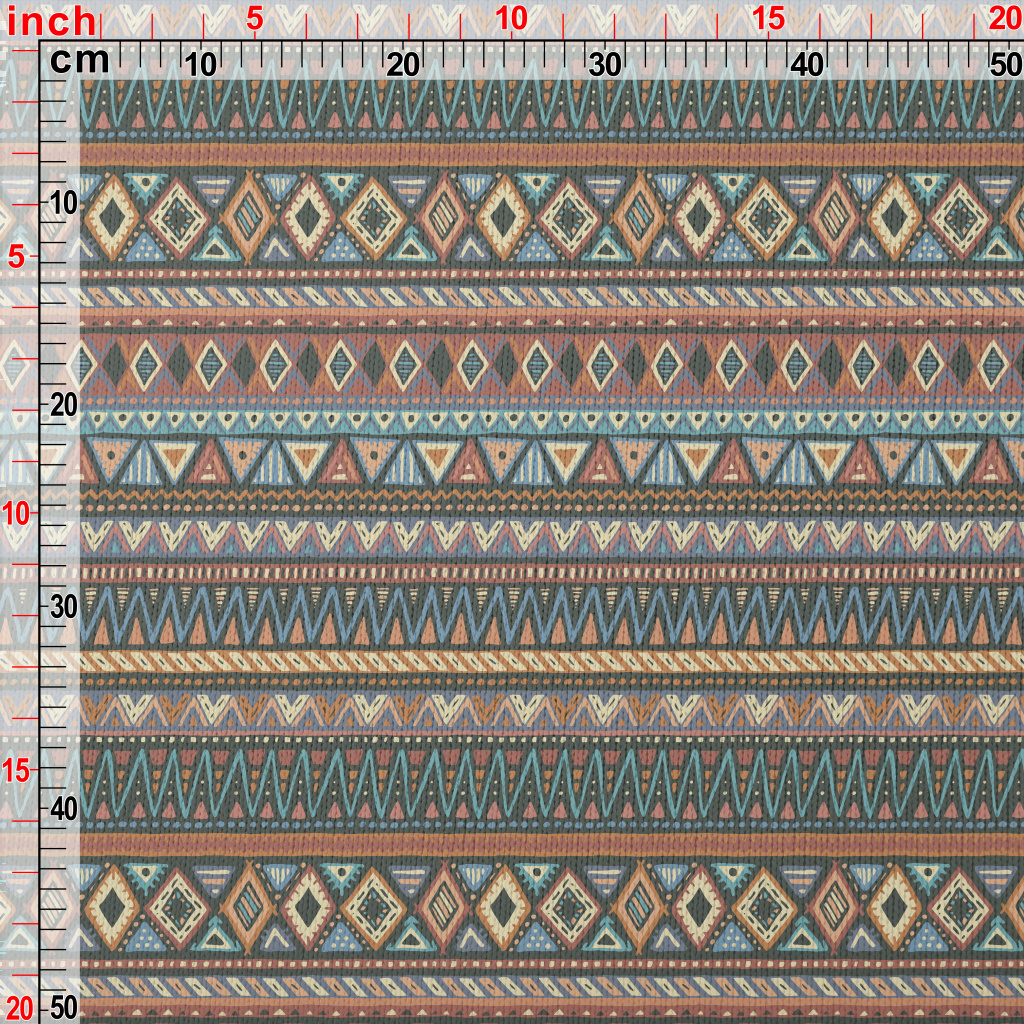1024x1024 pixels.
Task: Select the 50 cm mark on left ruler
Action: 63,1006
